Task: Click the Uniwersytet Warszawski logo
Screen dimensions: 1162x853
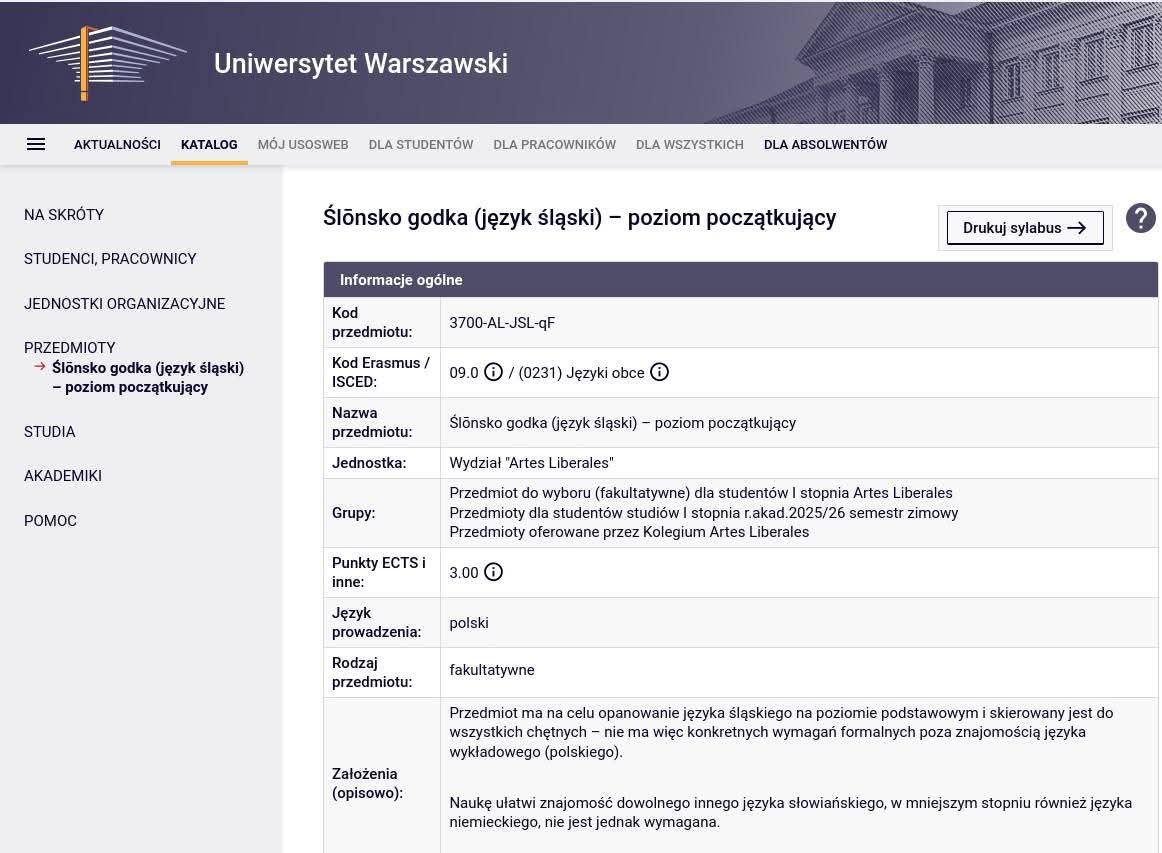Action: point(108,62)
